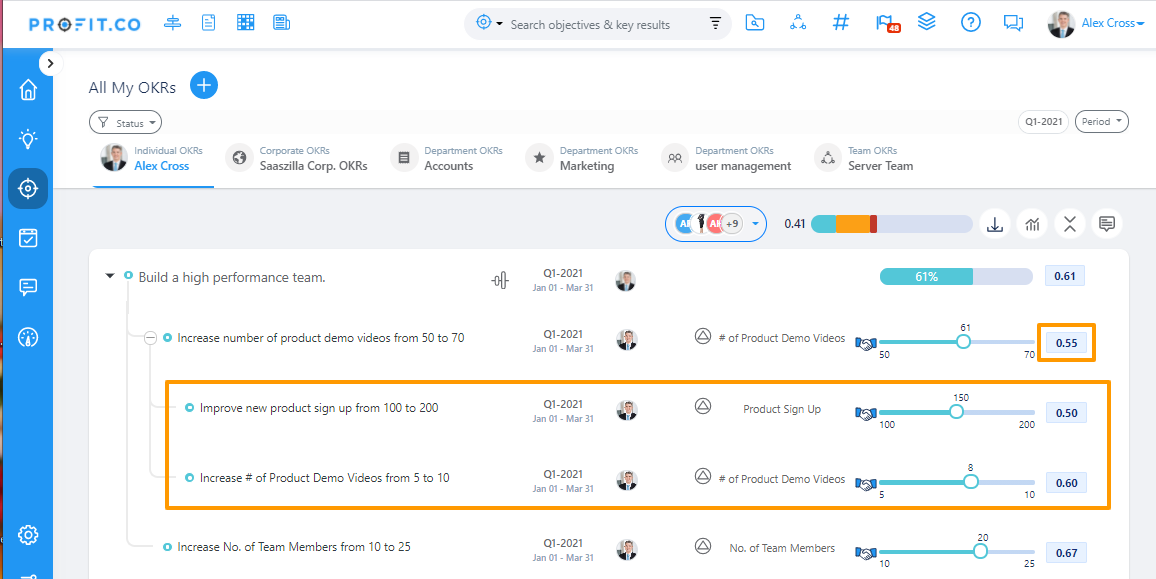Open the layers stack icon in top bar
Image resolution: width=1156 pixels, height=579 pixels.
point(926,21)
